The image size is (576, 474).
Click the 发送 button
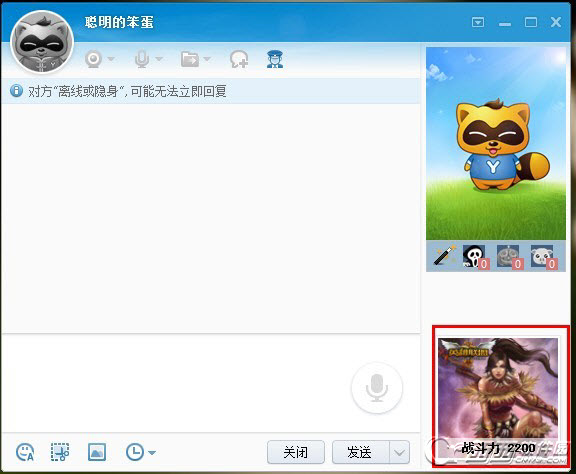point(360,452)
